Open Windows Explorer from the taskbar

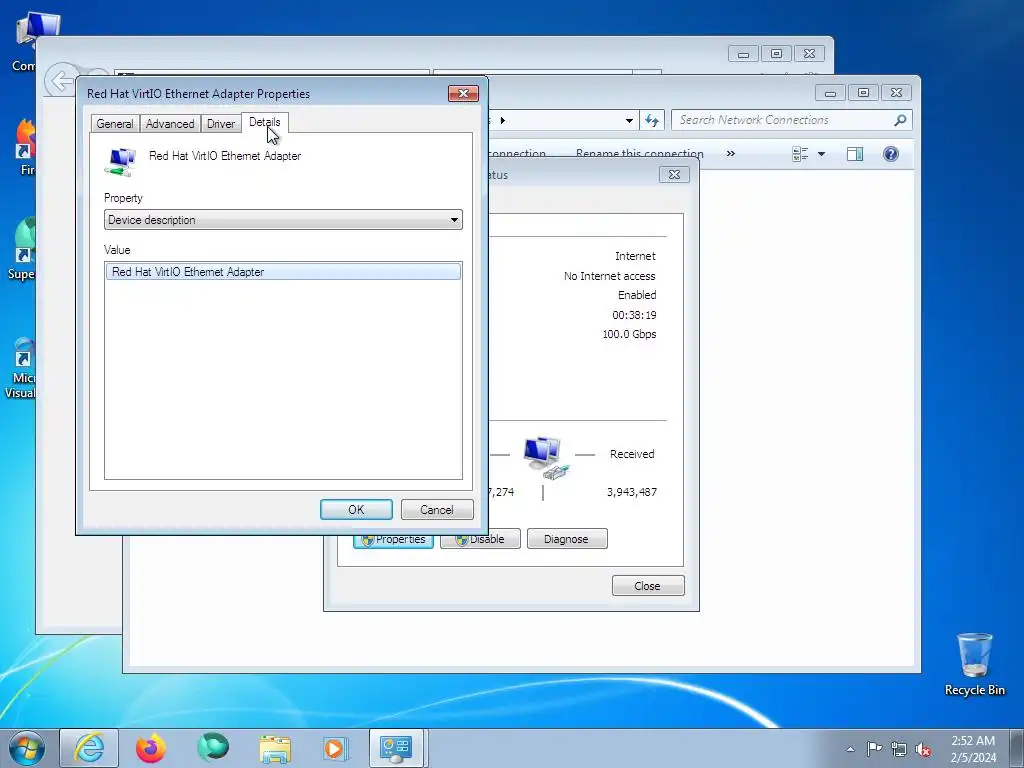point(275,749)
